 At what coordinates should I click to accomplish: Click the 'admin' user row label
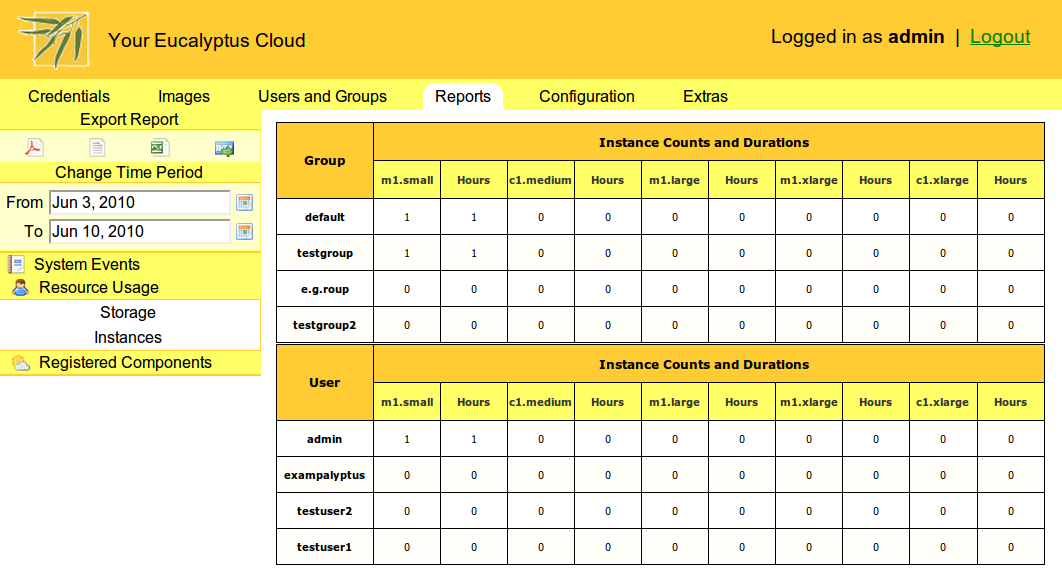coord(324,439)
